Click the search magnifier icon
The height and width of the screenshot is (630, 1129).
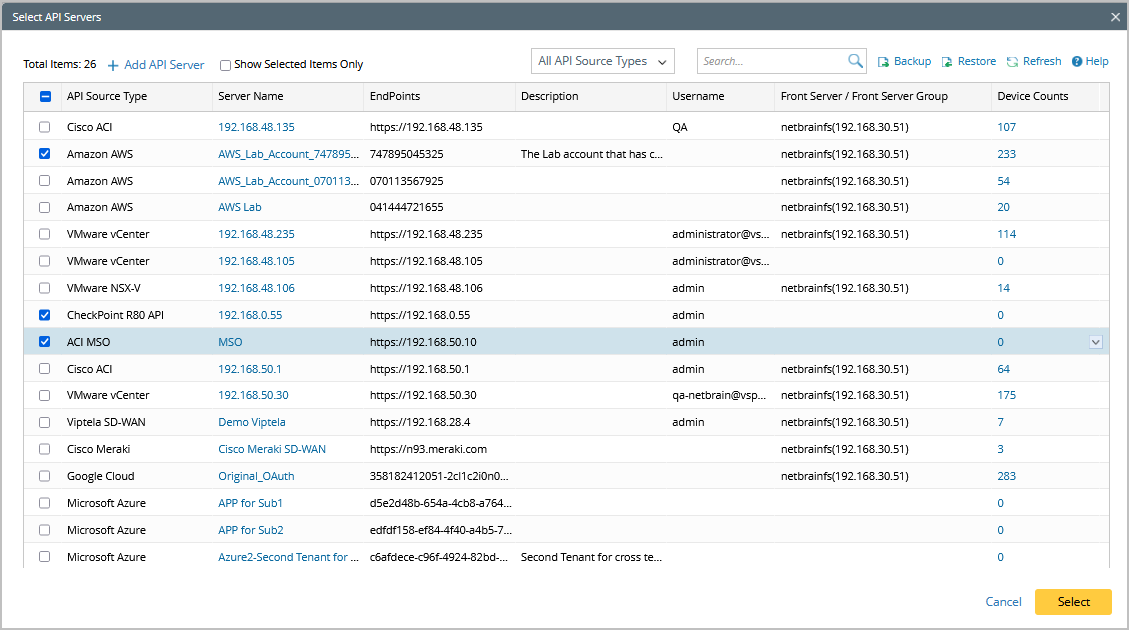coord(855,61)
